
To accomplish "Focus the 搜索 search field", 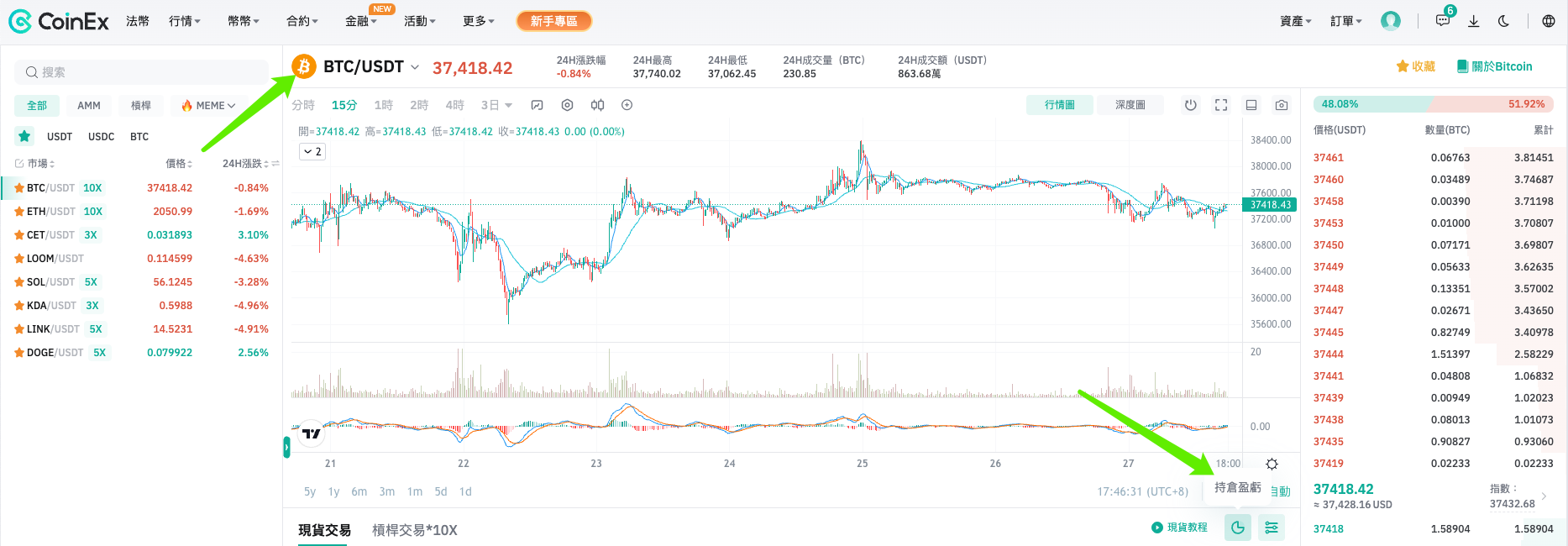I will tap(142, 72).
